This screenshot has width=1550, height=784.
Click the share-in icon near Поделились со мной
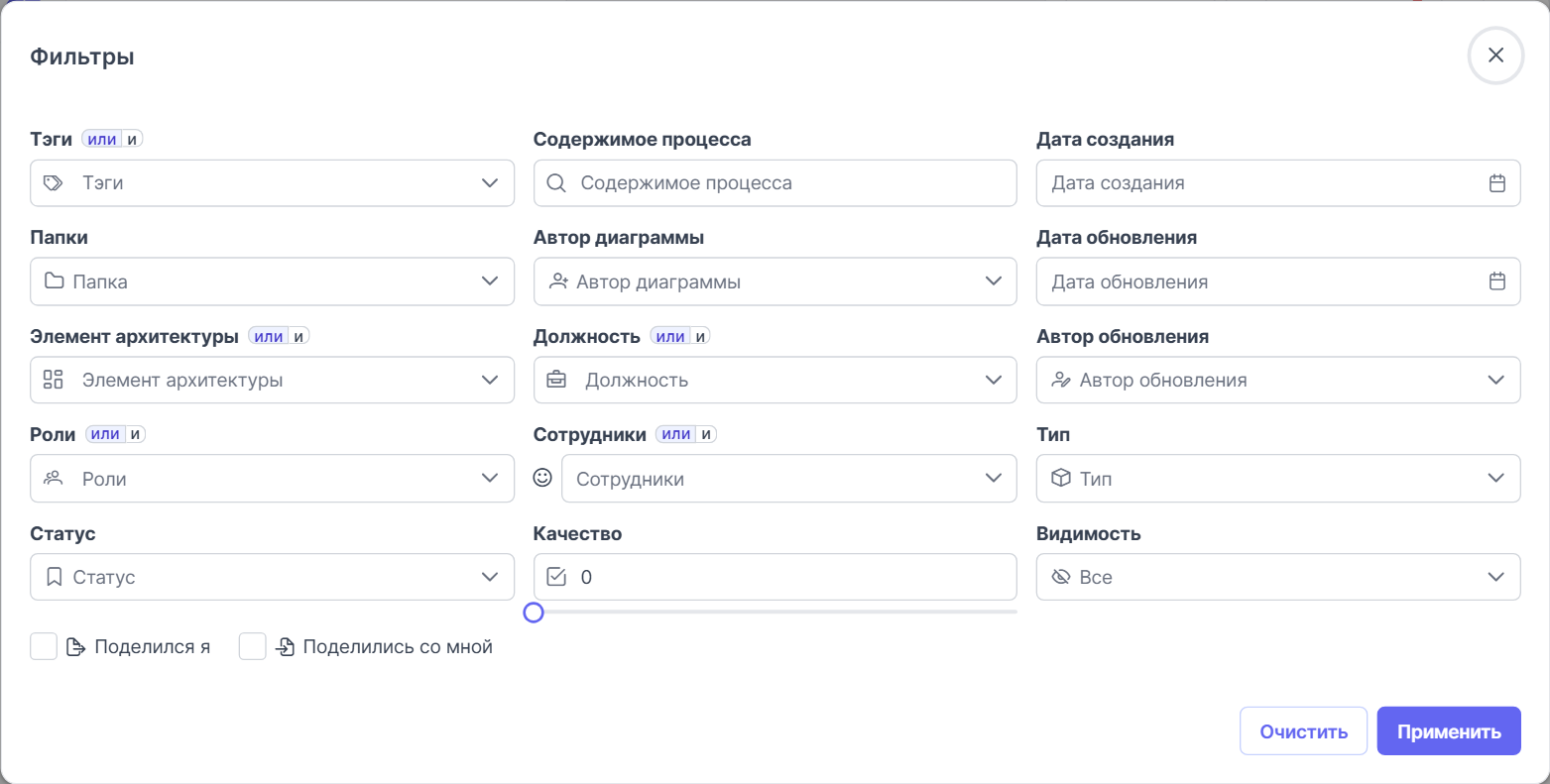(x=285, y=647)
